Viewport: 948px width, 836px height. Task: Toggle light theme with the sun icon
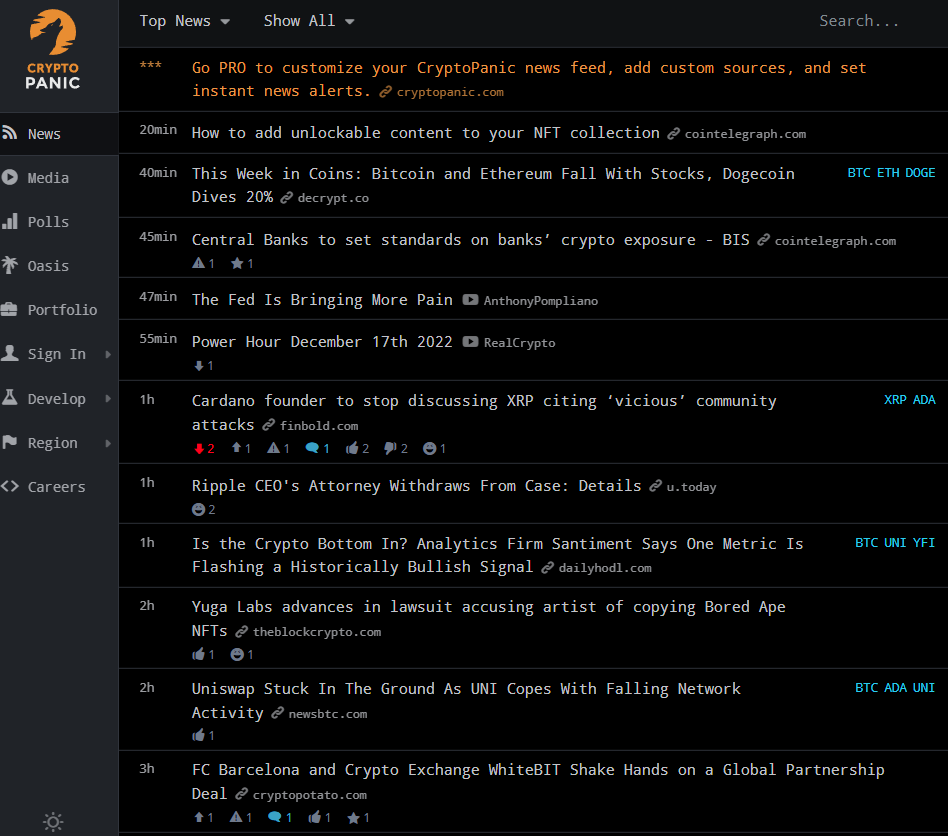[53, 821]
